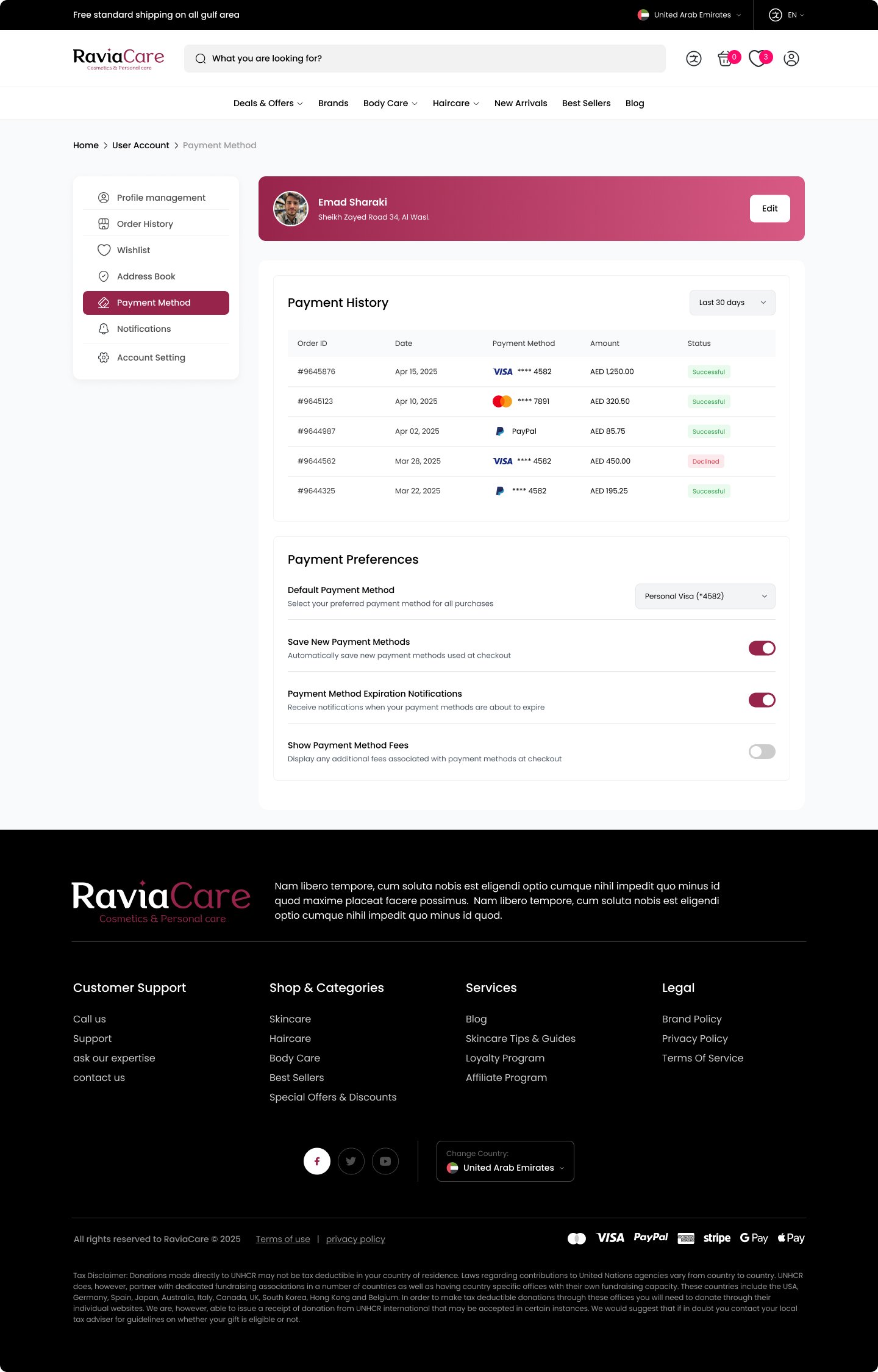Open the Last 30 days dropdown
Image resolution: width=878 pixels, height=1372 pixels.
[x=732, y=303]
